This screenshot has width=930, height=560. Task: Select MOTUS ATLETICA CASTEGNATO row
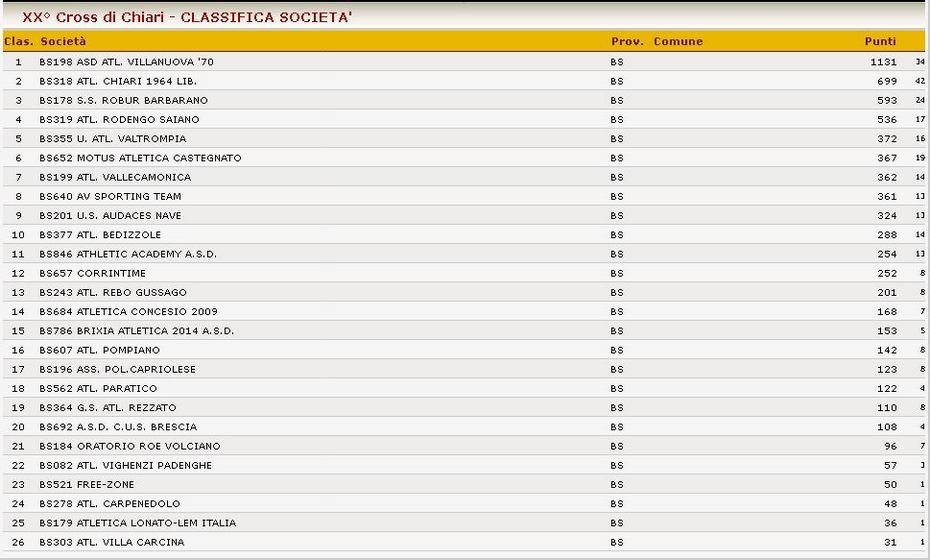[x=465, y=158]
